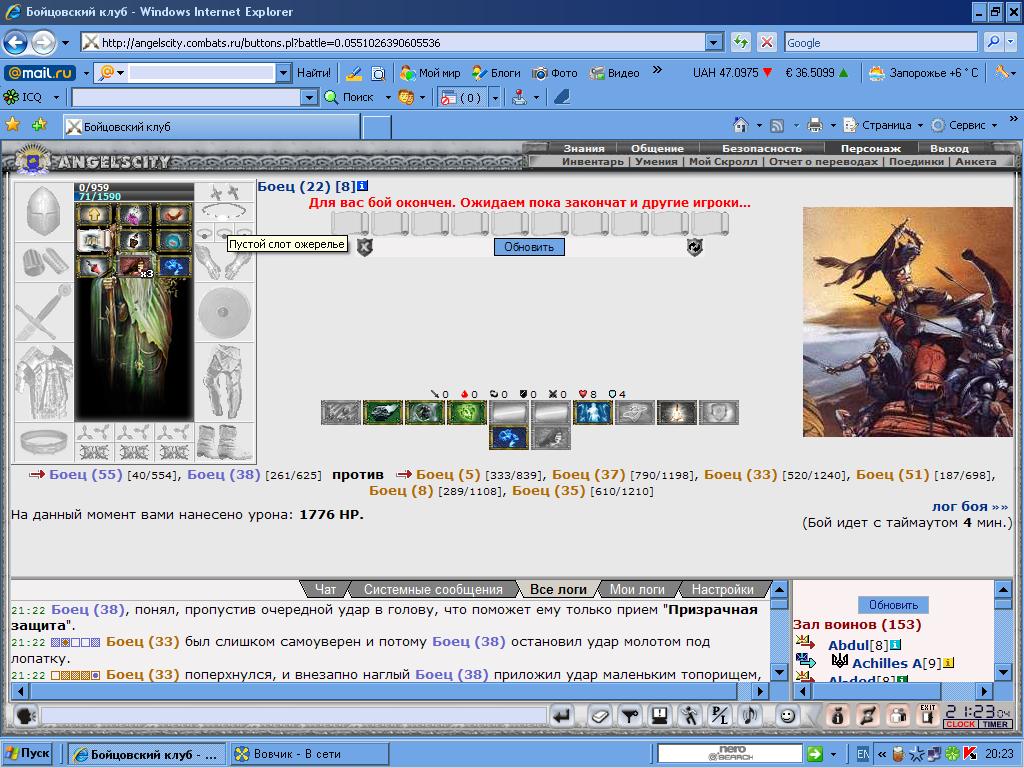Click the IE Stop loading icon
The width and height of the screenshot is (1024, 768).
(767, 42)
